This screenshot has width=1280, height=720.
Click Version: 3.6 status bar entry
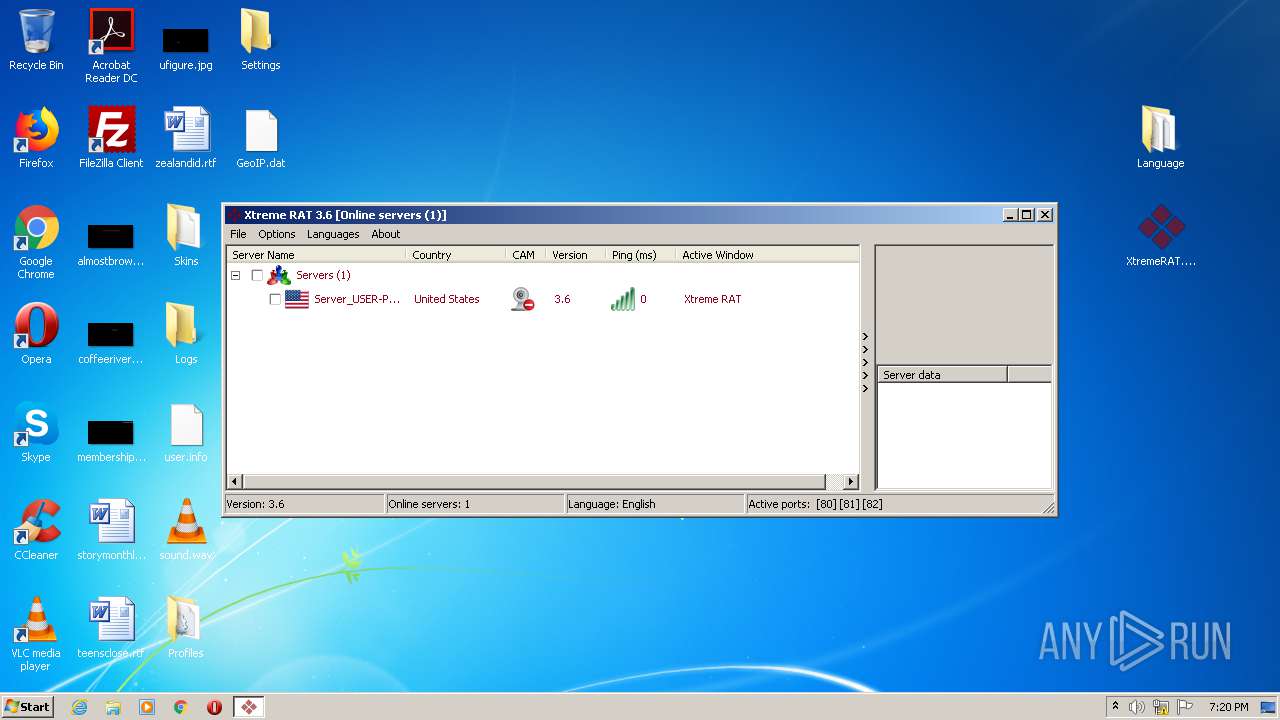point(304,504)
